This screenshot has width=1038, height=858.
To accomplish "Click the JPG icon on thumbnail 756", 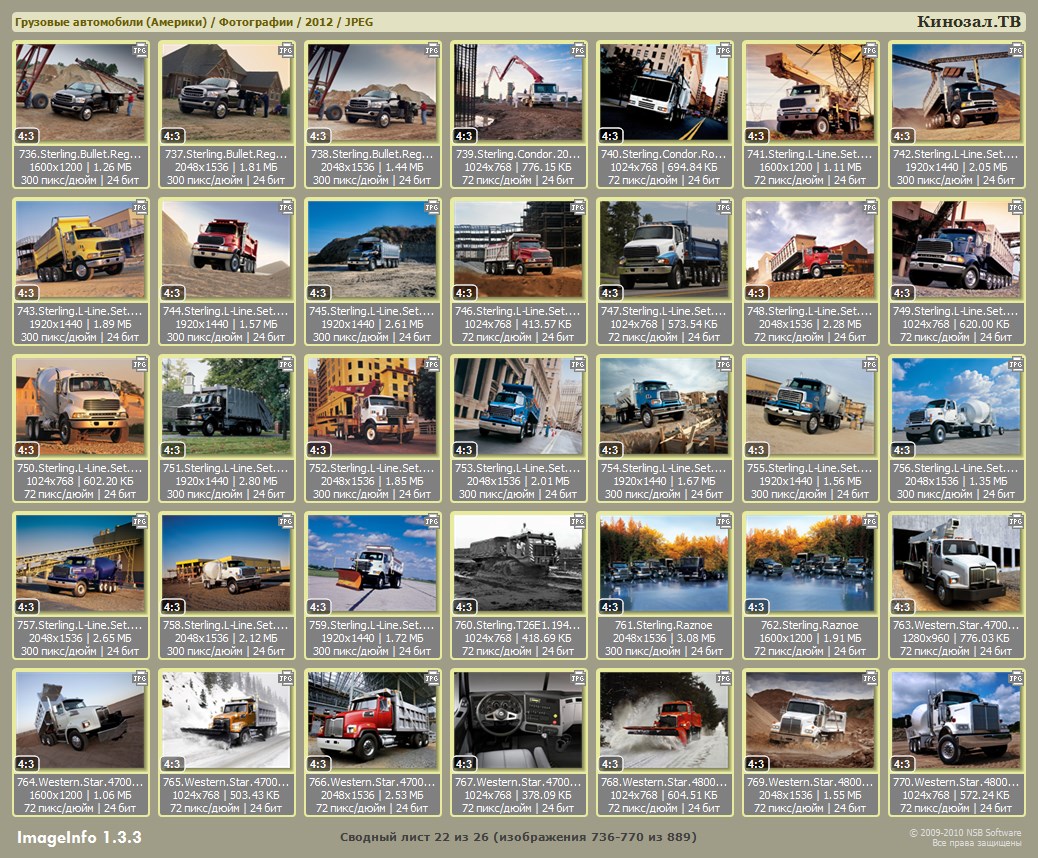I will click(1015, 363).
